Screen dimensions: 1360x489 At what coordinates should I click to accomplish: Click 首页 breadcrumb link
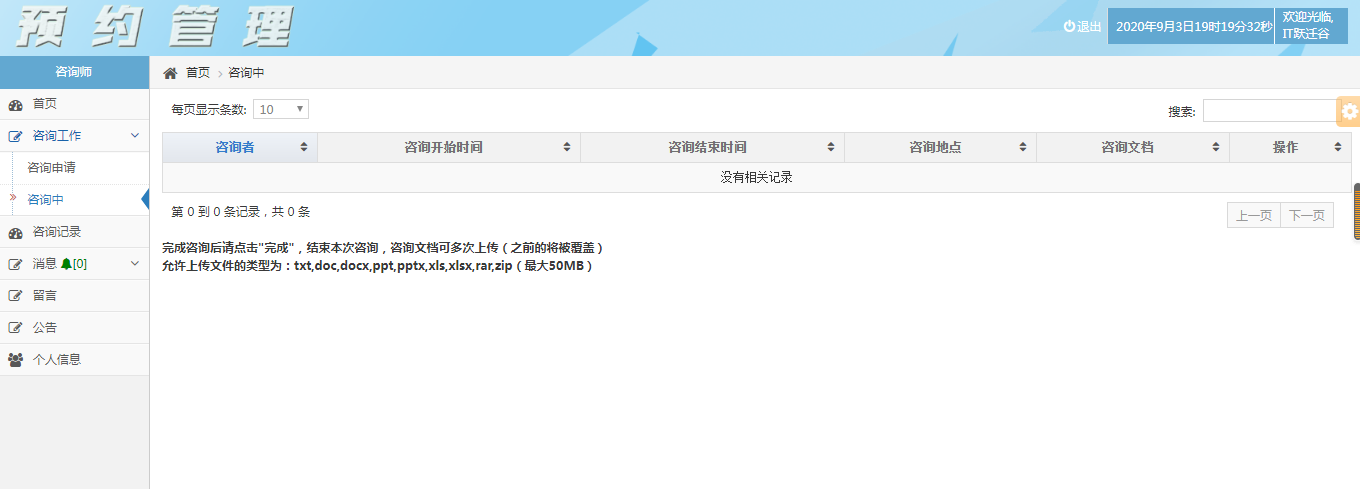point(198,73)
